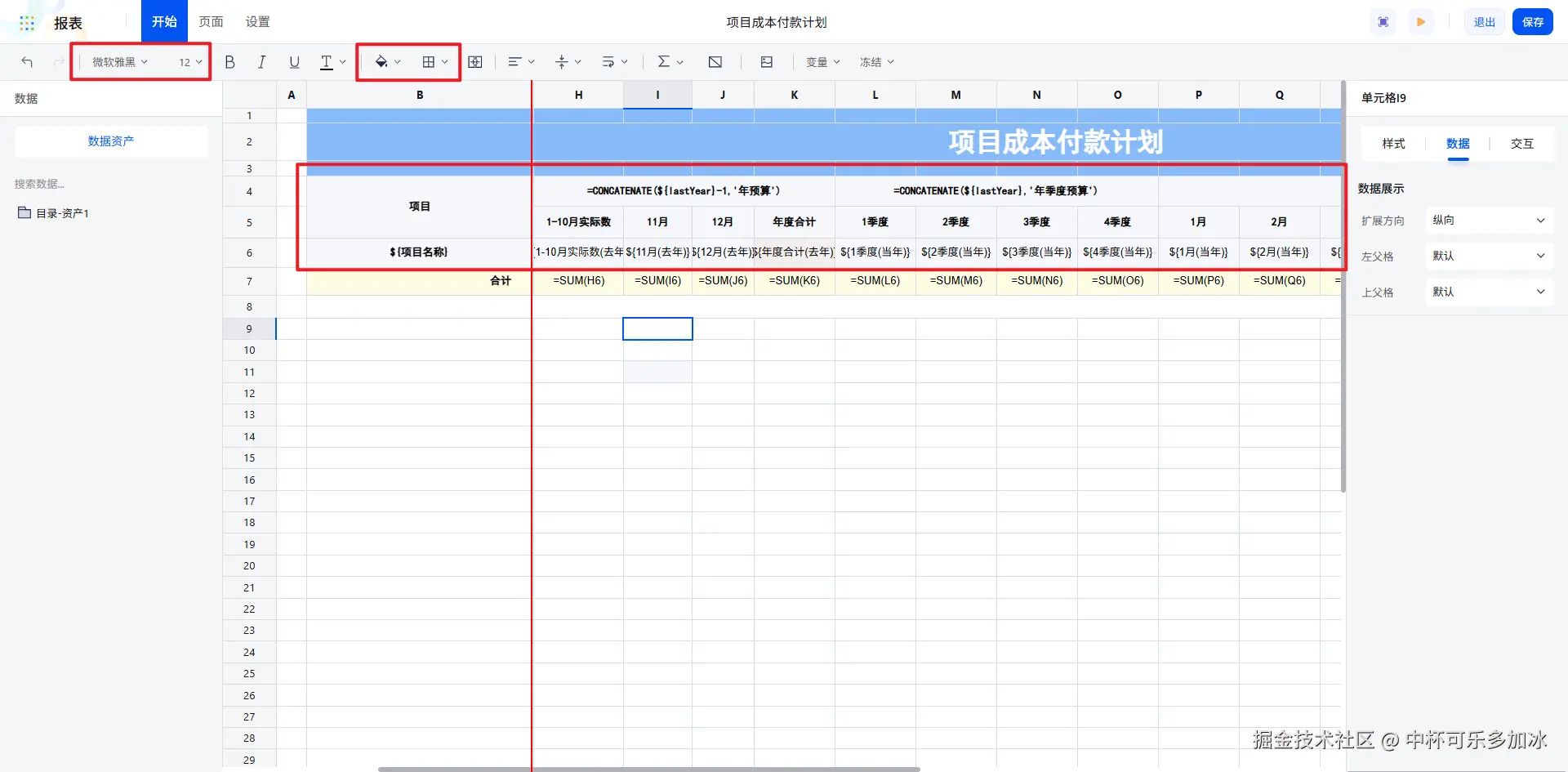Click the text wrap icon

(x=608, y=62)
